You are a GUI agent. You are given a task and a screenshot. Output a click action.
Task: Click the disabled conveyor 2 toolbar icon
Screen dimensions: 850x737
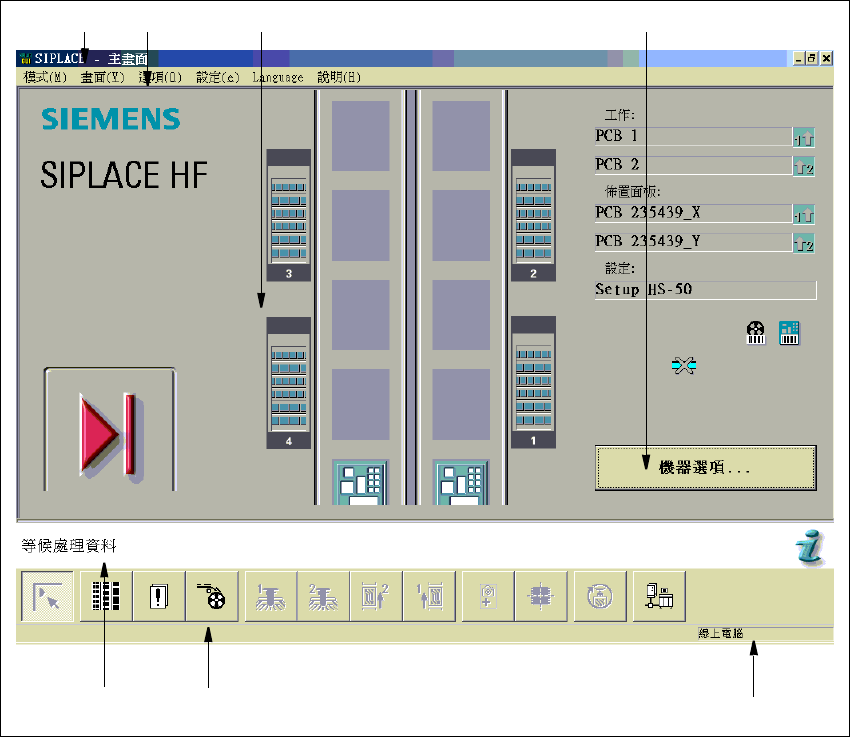coord(324,596)
